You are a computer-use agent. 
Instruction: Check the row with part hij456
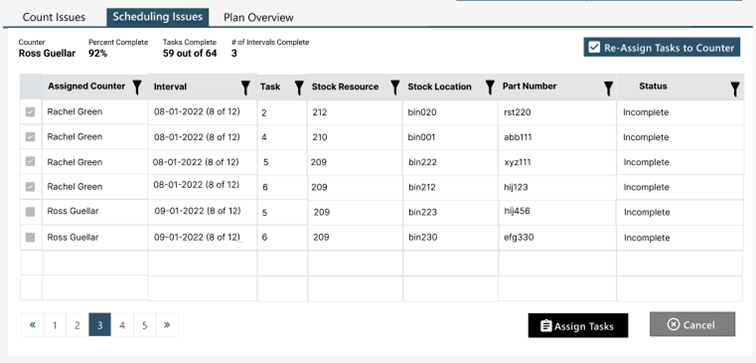tap(30, 212)
